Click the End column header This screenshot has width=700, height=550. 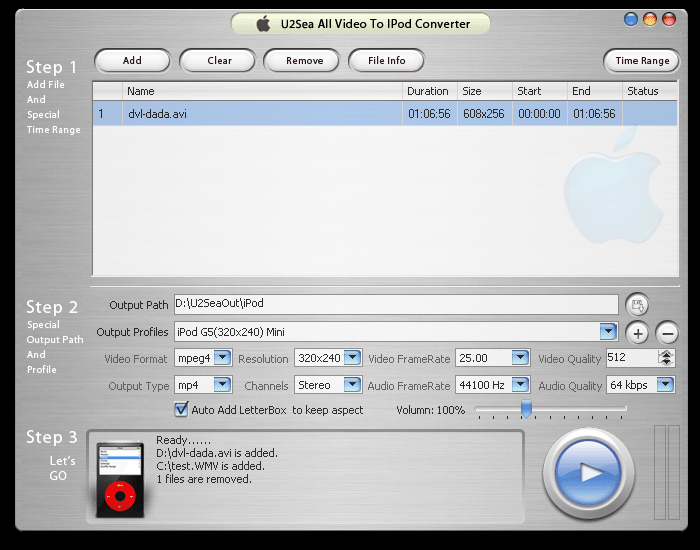[595, 91]
